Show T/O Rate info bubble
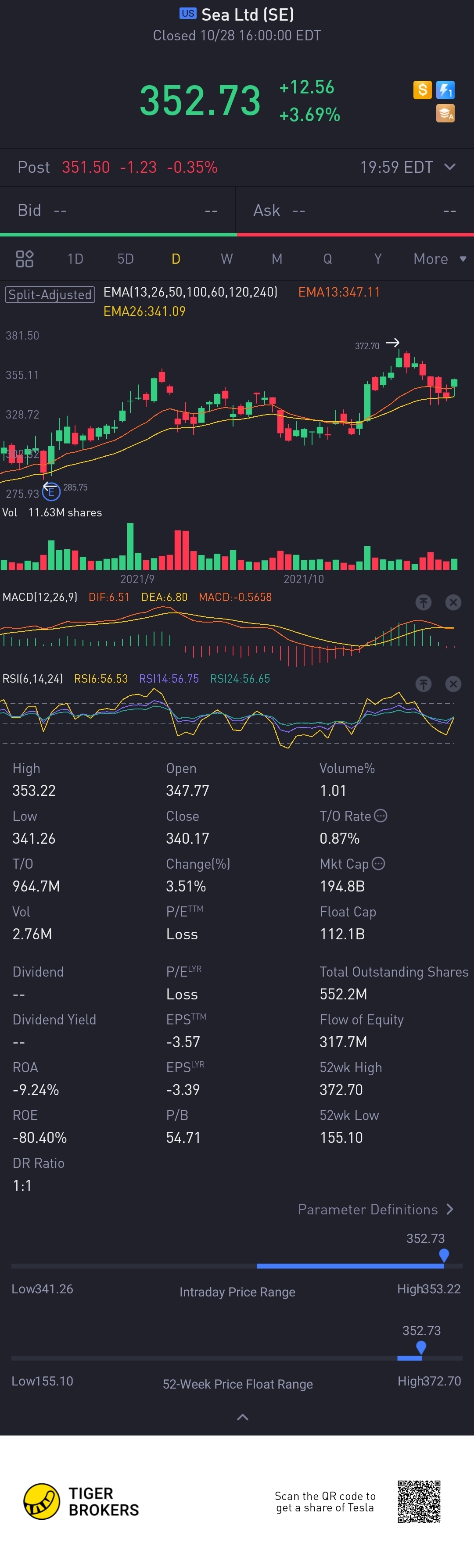 tap(381, 816)
